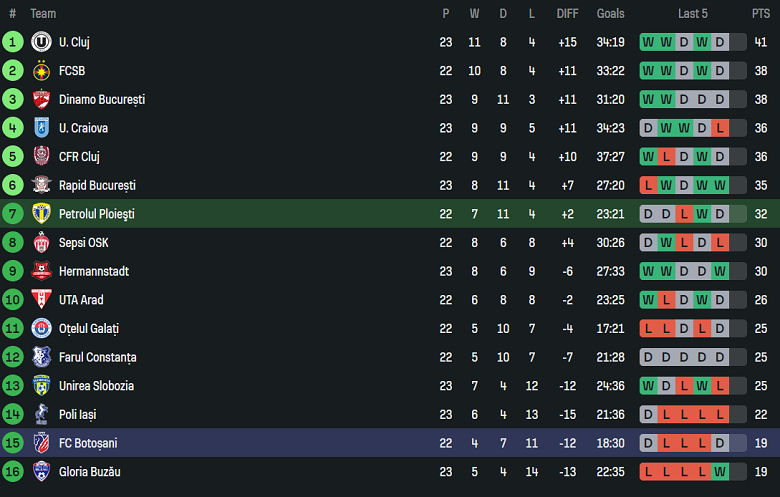780x497 pixels.
Task: Select the FCSB star crest icon
Action: [x=41, y=71]
